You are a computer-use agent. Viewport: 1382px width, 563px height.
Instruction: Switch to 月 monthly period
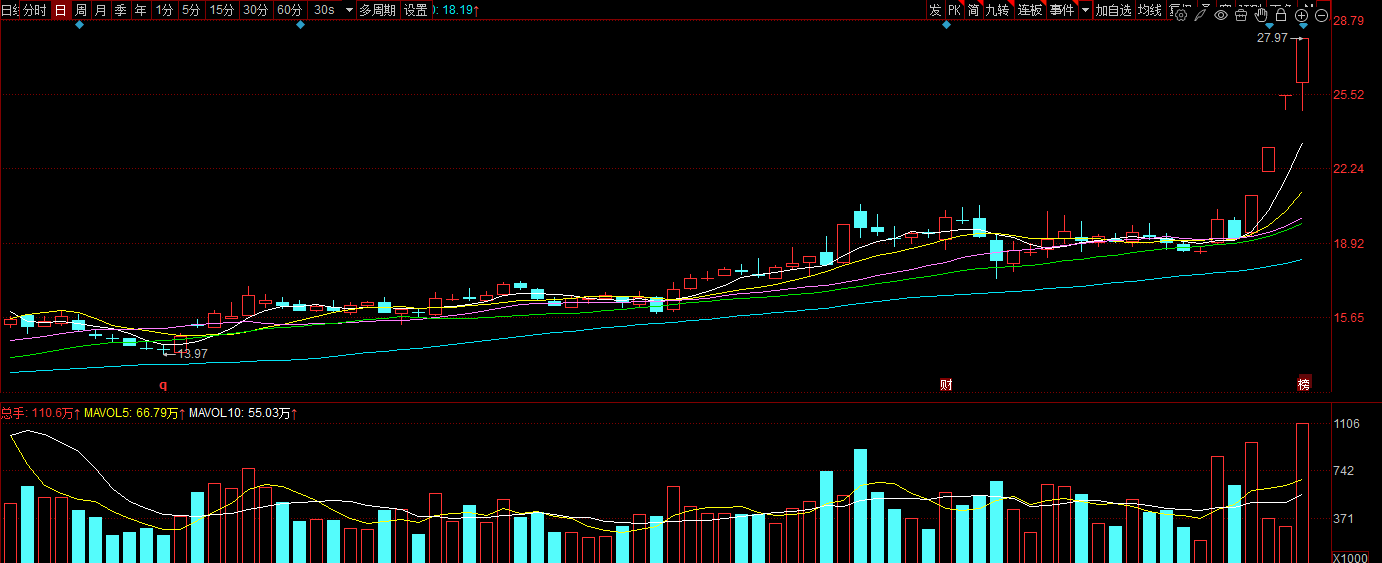101,10
